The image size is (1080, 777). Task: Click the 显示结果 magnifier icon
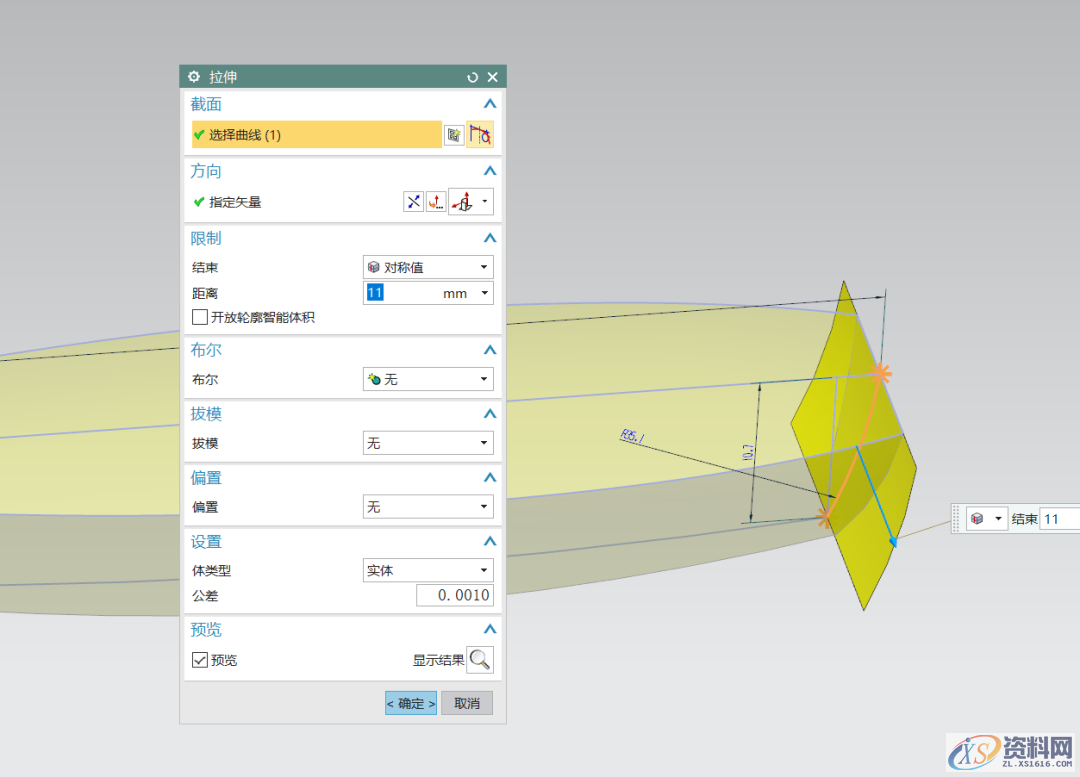(x=480, y=660)
